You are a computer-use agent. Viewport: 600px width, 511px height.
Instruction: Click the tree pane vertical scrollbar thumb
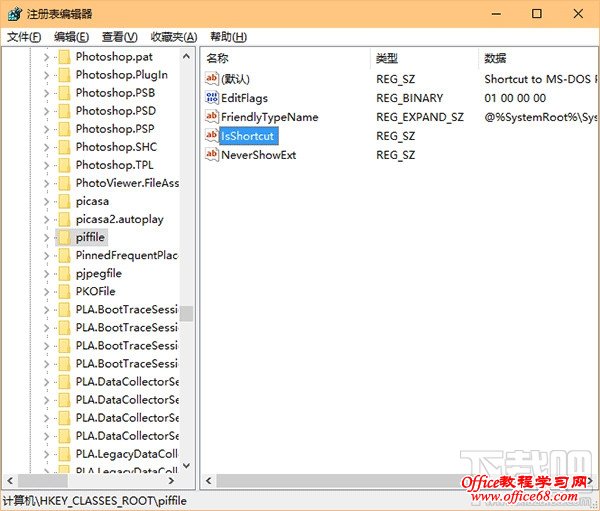point(186,313)
